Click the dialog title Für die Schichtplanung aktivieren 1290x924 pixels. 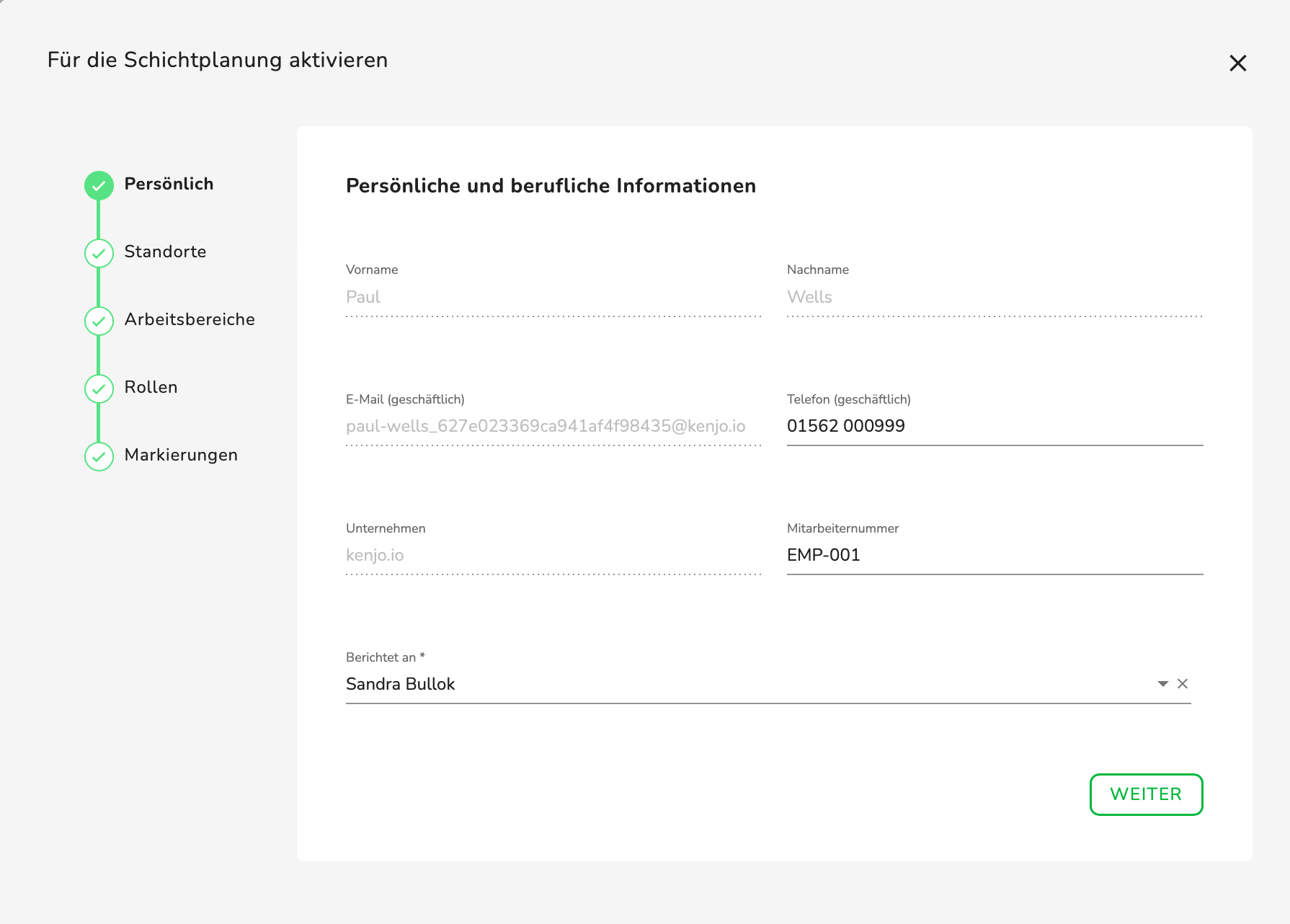tap(218, 60)
